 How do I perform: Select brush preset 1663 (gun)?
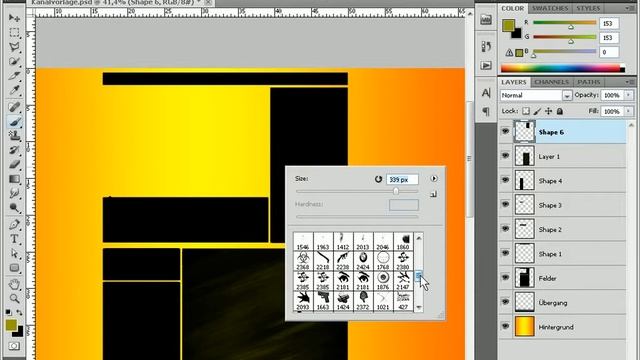coord(323,301)
